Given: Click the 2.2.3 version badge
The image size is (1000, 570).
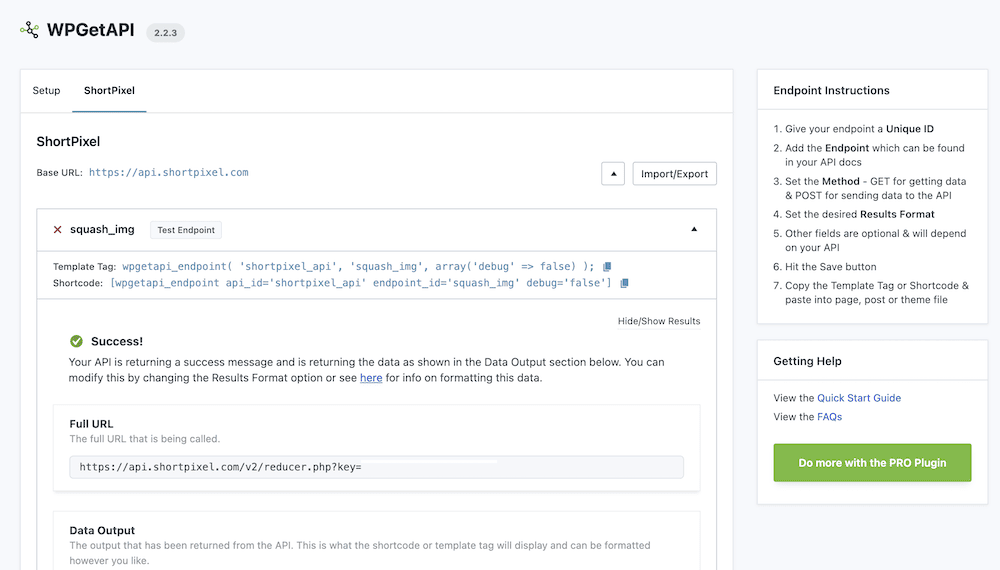Looking at the screenshot, I should (165, 33).
